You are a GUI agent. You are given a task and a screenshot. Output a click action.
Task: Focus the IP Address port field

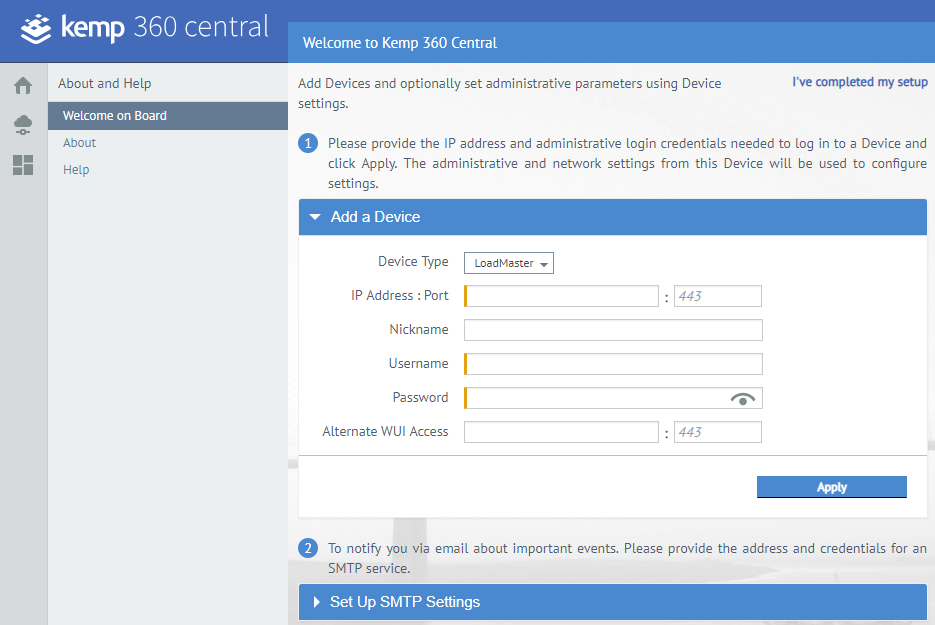(717, 296)
